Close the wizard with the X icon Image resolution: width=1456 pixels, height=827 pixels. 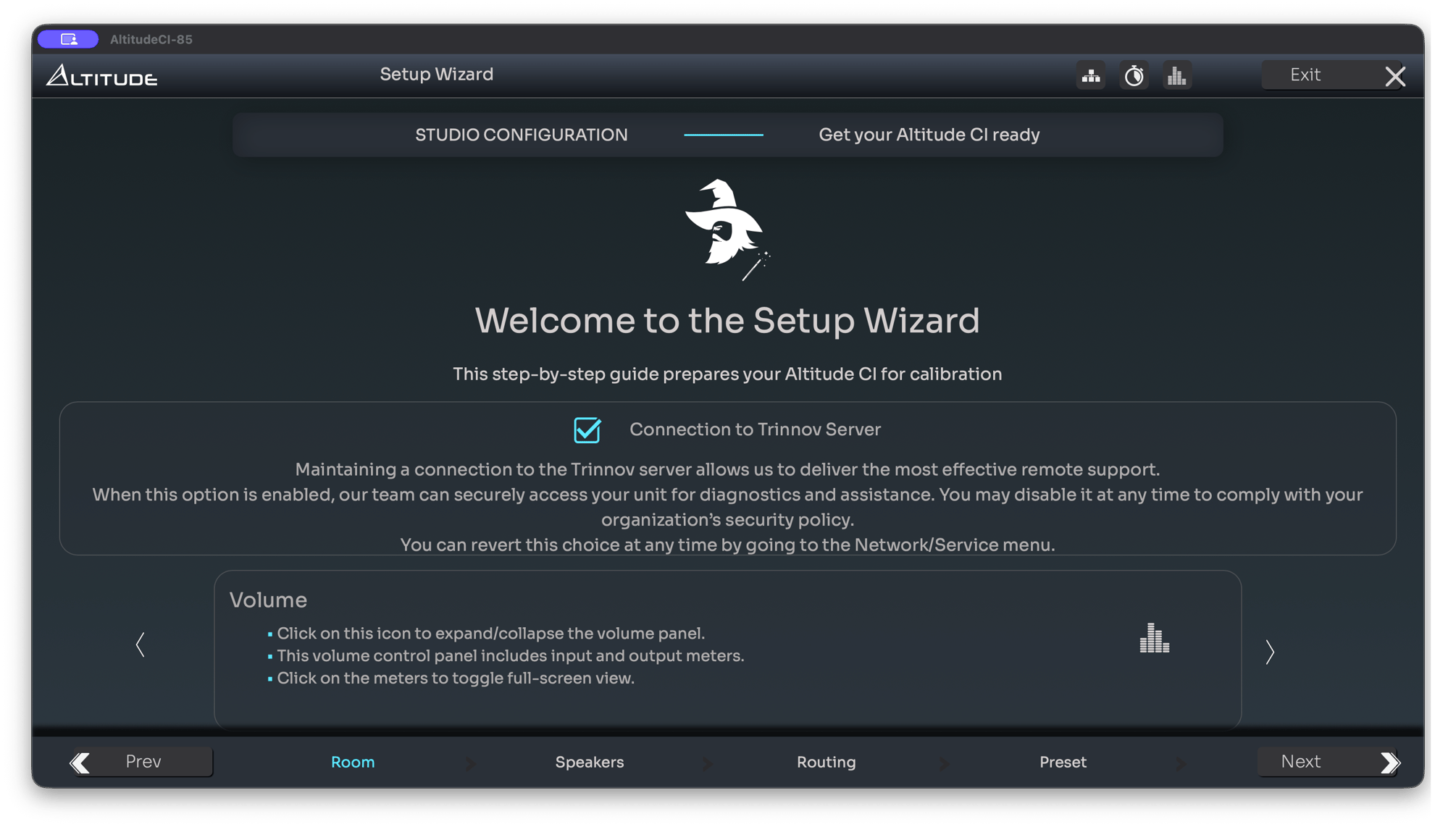click(x=1395, y=76)
